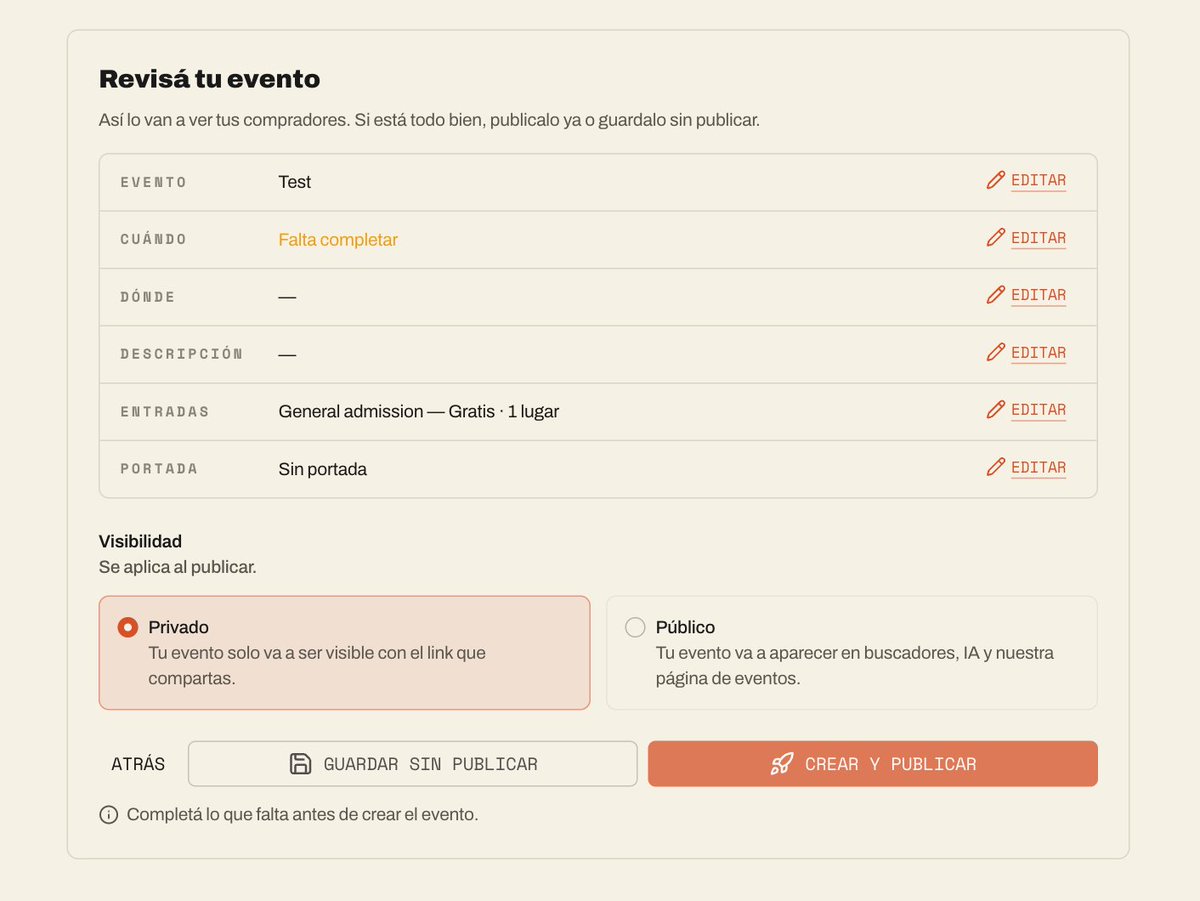This screenshot has height=901, width=1200.
Task: Click CREAR Y PUBLICAR button label
Action: [x=890, y=764]
